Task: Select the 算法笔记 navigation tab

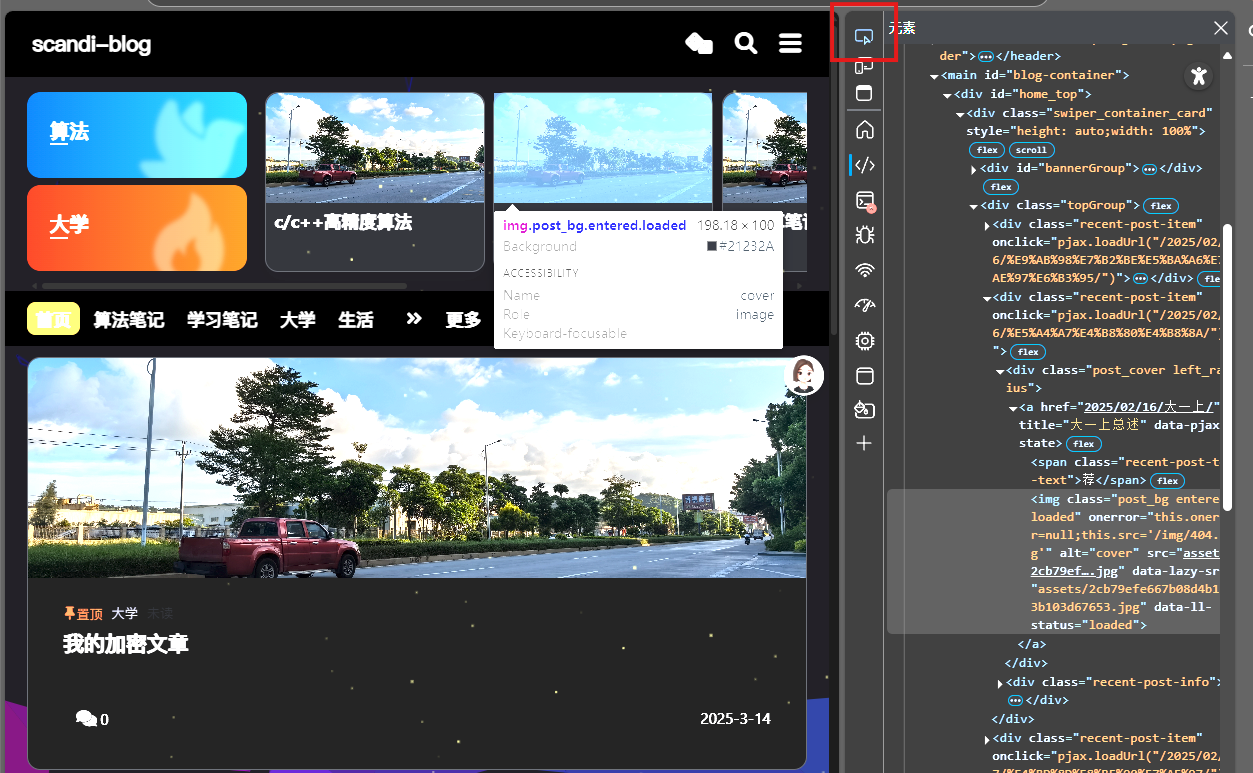Action: coord(128,320)
